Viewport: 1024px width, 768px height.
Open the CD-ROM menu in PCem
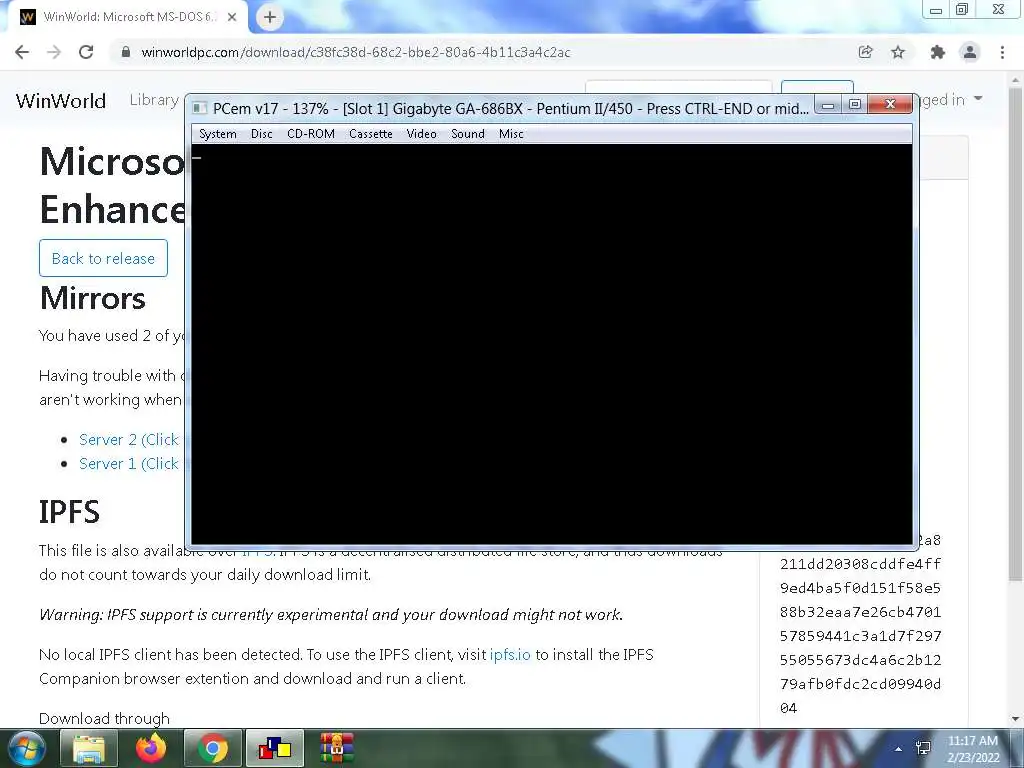pos(311,134)
